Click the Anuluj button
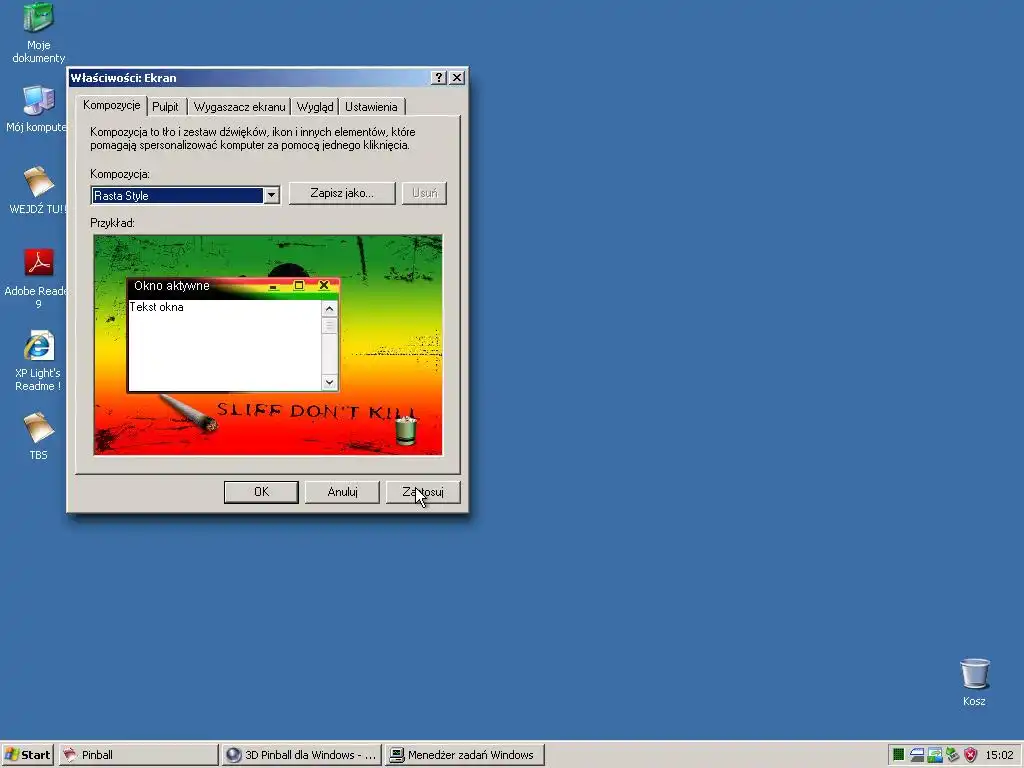 (x=342, y=492)
